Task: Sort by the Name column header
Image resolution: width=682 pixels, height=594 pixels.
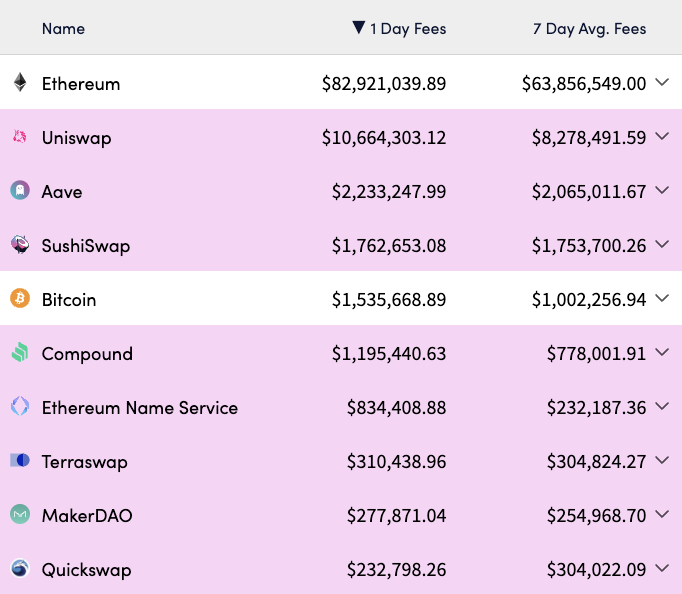Action: point(64,29)
